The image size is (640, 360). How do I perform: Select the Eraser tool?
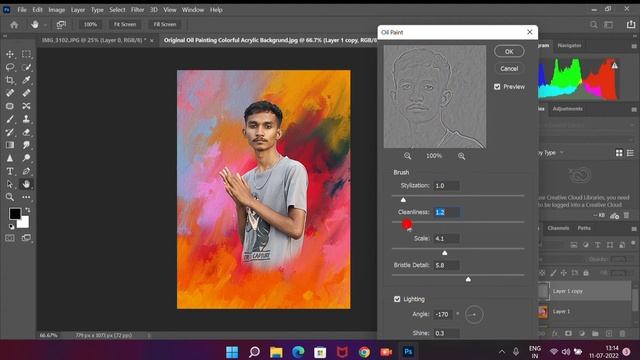26,132
